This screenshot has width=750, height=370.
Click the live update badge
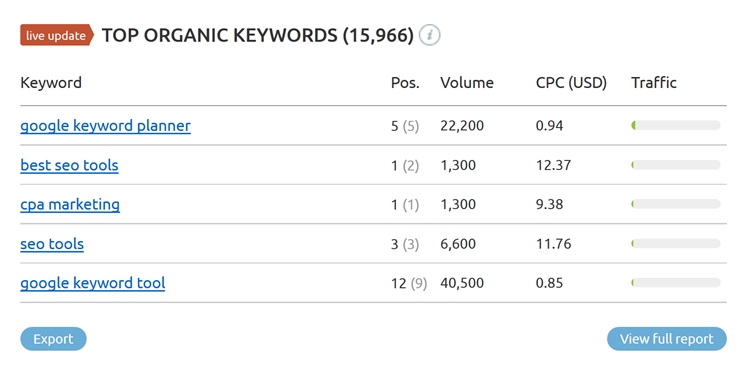[x=56, y=35]
